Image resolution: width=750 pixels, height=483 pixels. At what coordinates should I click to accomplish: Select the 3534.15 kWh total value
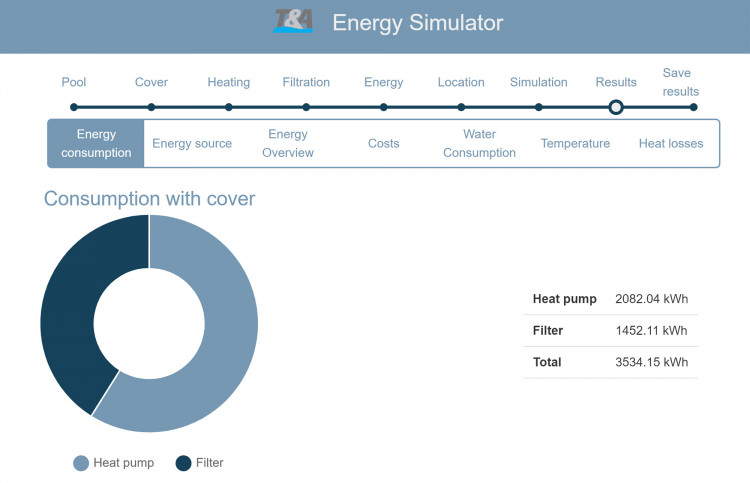click(x=651, y=362)
